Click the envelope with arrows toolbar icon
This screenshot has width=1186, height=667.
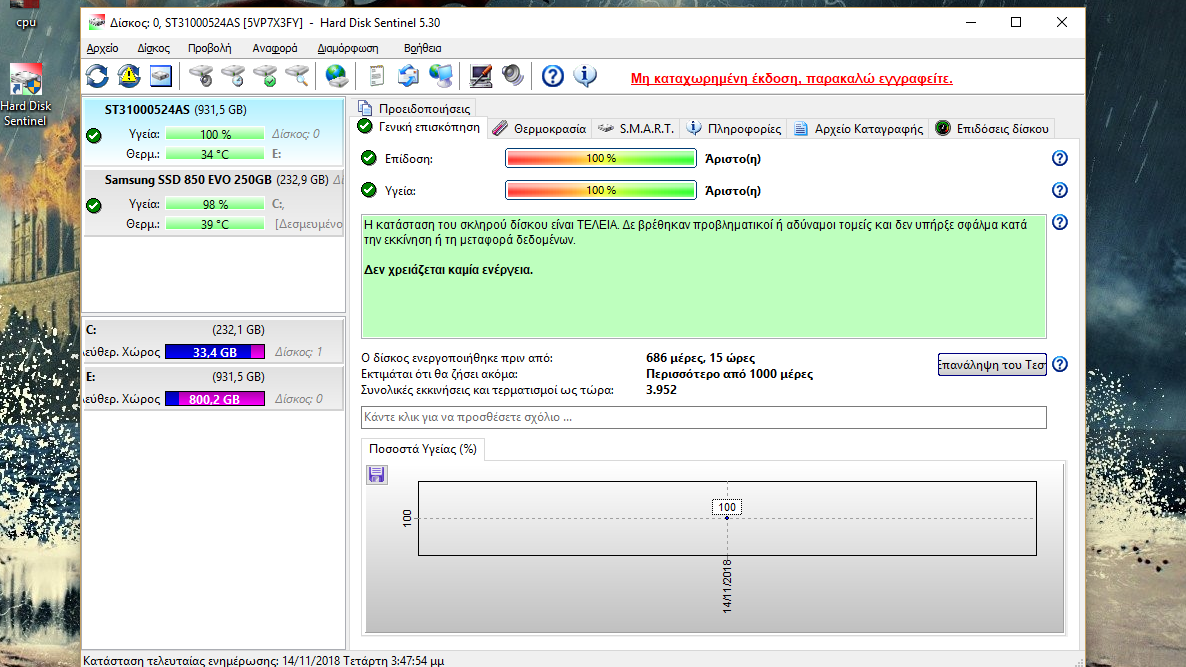click(408, 76)
